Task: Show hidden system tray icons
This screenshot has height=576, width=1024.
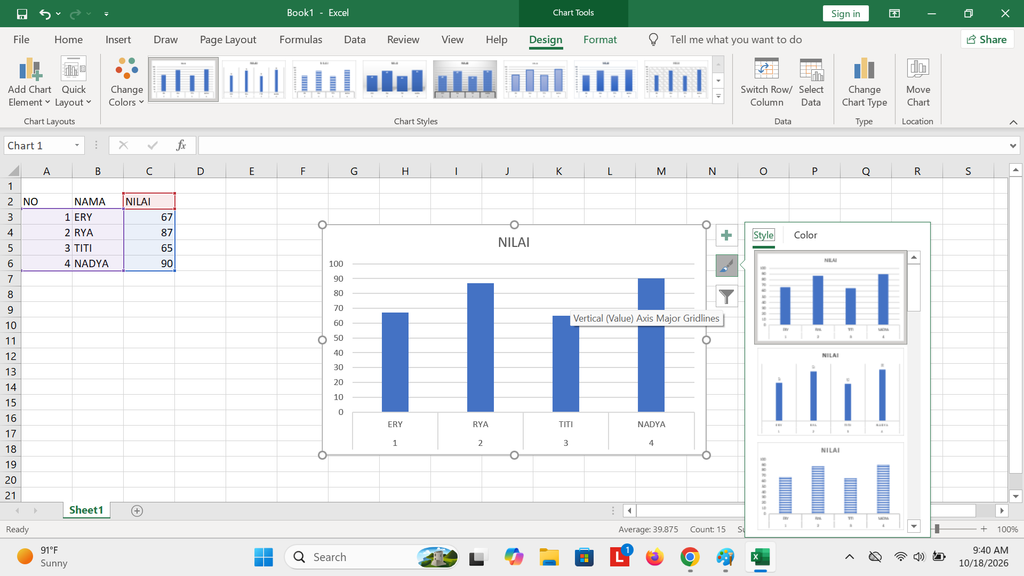Action: 849,557
